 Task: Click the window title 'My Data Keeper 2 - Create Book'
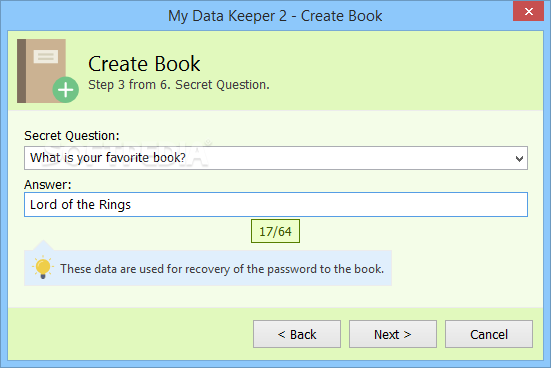click(275, 16)
